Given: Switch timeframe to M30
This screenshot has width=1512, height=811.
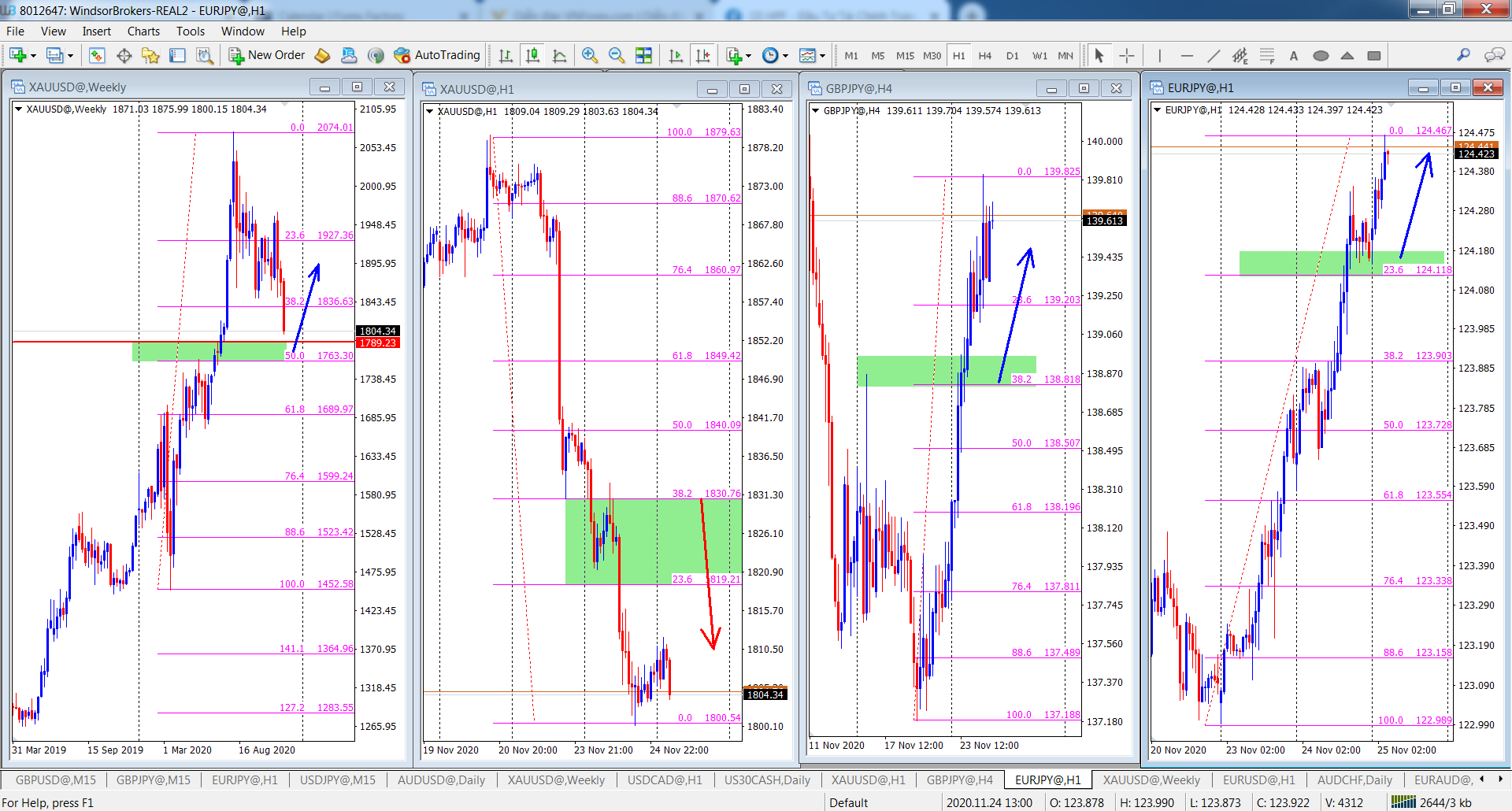Looking at the screenshot, I should tap(932, 55).
